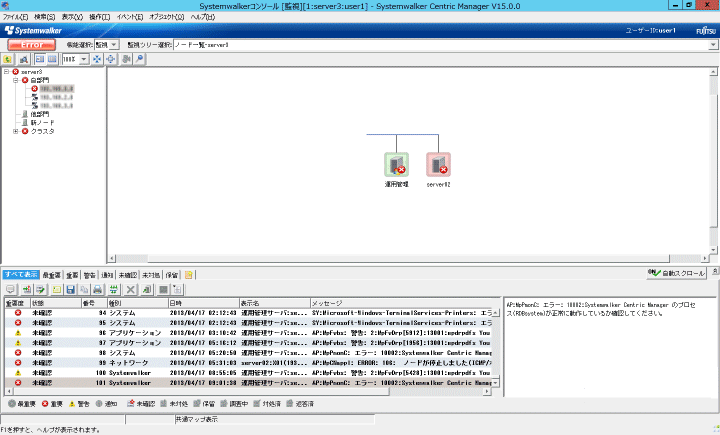Image resolution: width=720 pixels, height=435 pixels.
Task: Select event row number 94
Action: coord(248,313)
